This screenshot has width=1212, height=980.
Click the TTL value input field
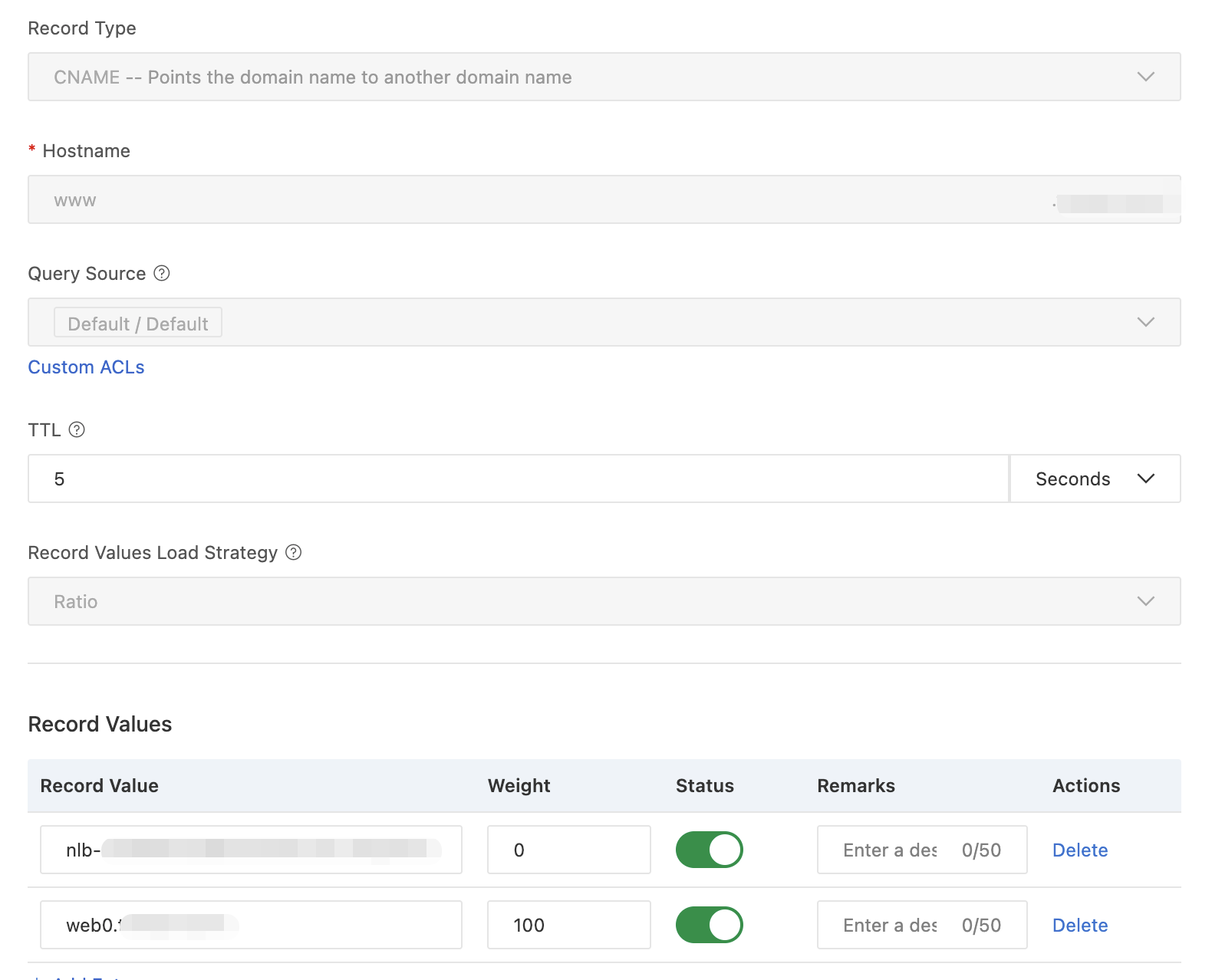[518, 478]
